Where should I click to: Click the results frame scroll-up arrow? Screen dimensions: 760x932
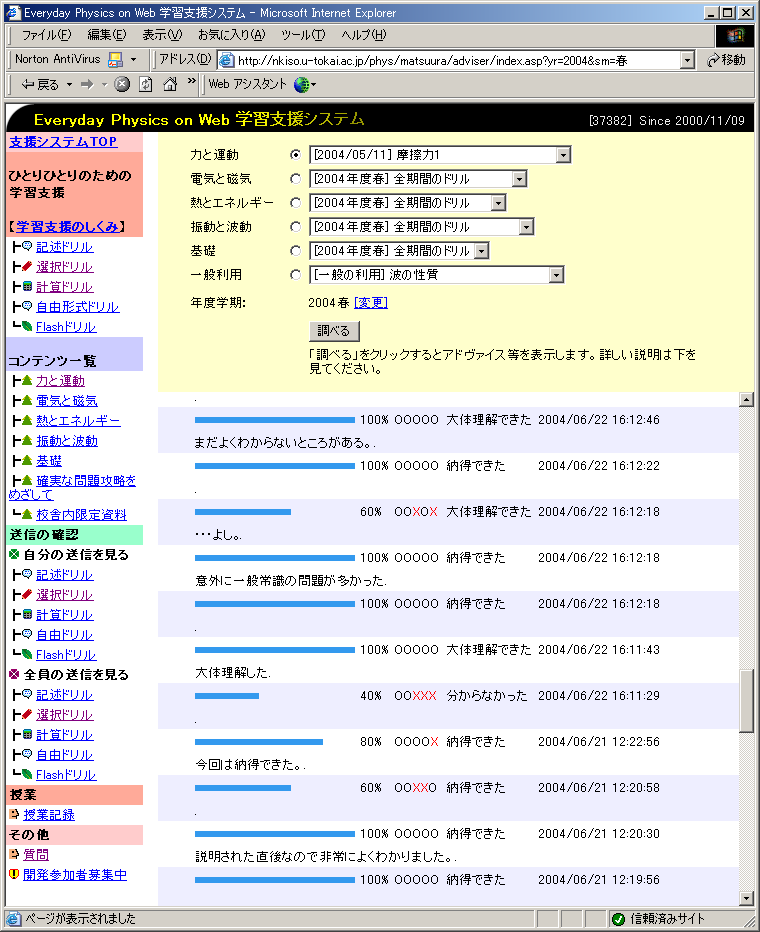[746, 399]
